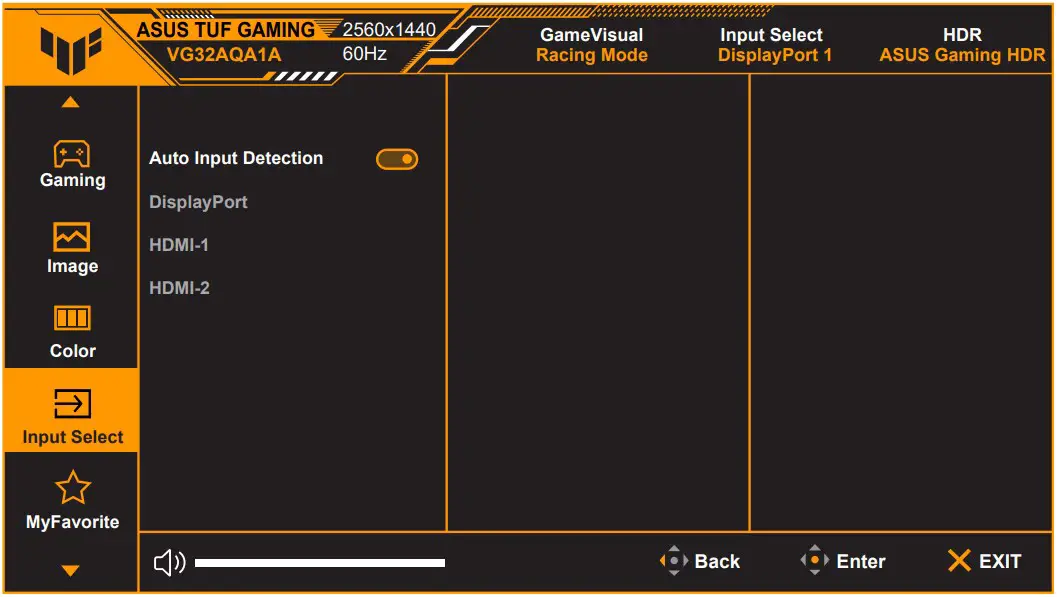1057x597 pixels.
Task: Click the orange X exit icon
Action: pos(959,561)
